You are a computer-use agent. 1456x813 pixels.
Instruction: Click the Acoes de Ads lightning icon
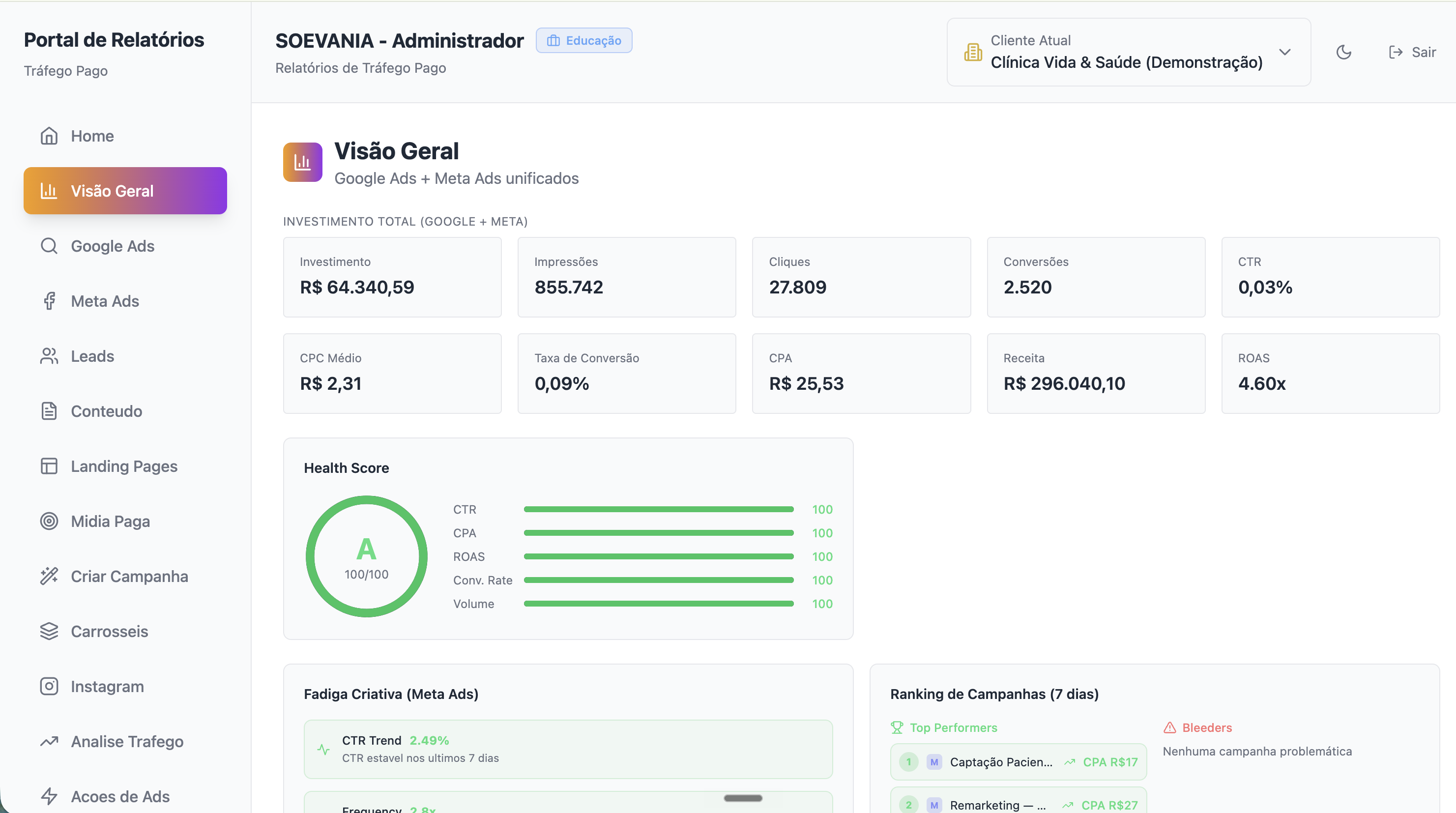click(x=49, y=796)
